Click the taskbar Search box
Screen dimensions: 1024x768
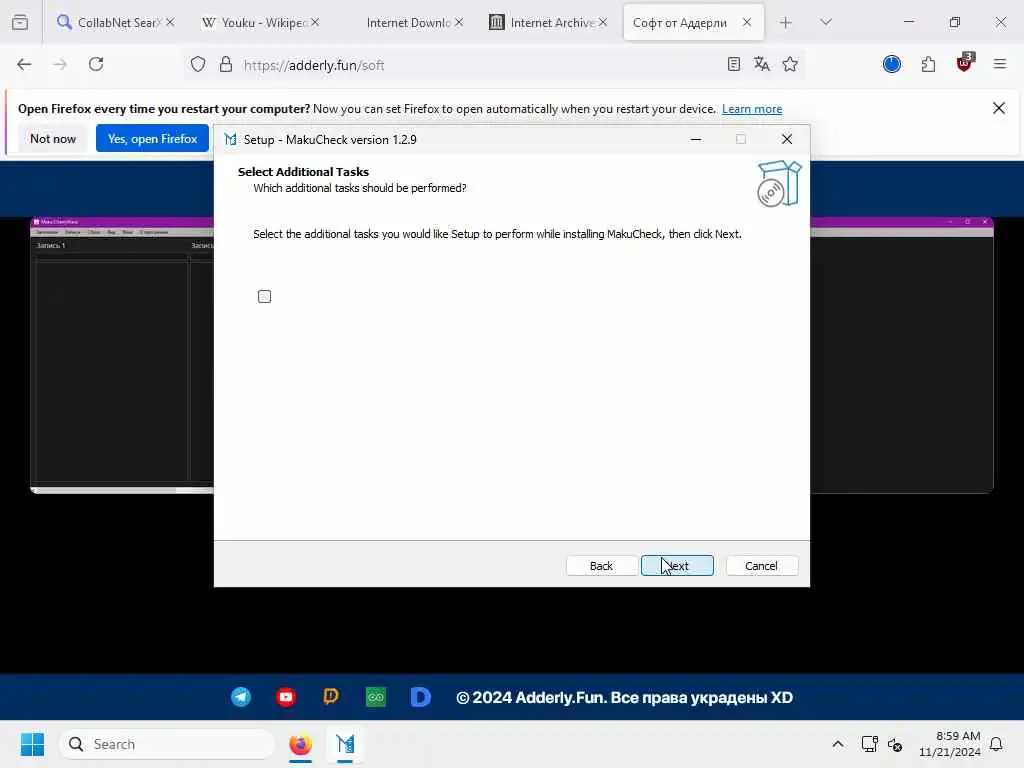pos(167,744)
